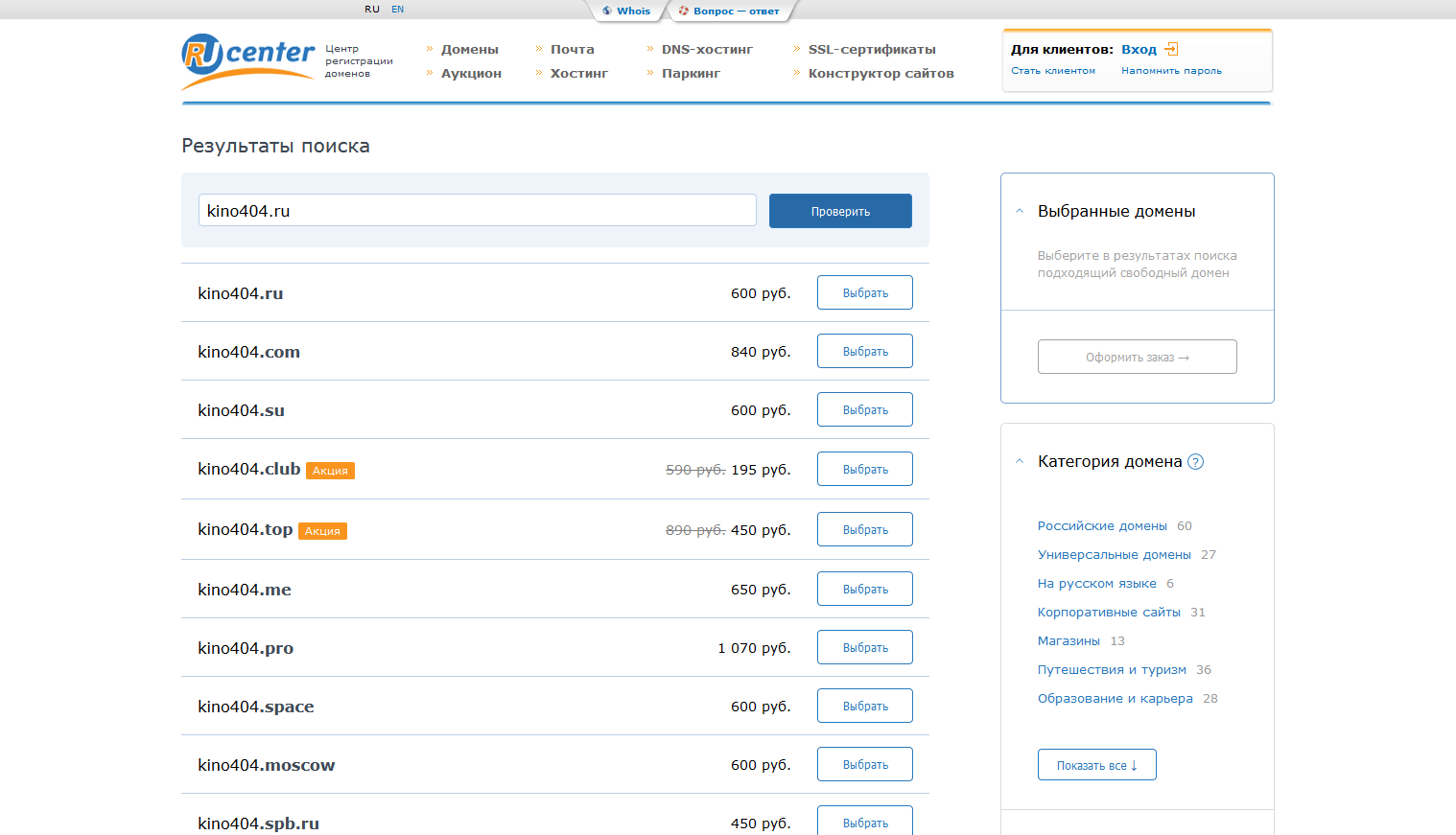Select kino404.spb.ru with Выбрать button
Viewport: 1456px width, 835px height.
865,821
